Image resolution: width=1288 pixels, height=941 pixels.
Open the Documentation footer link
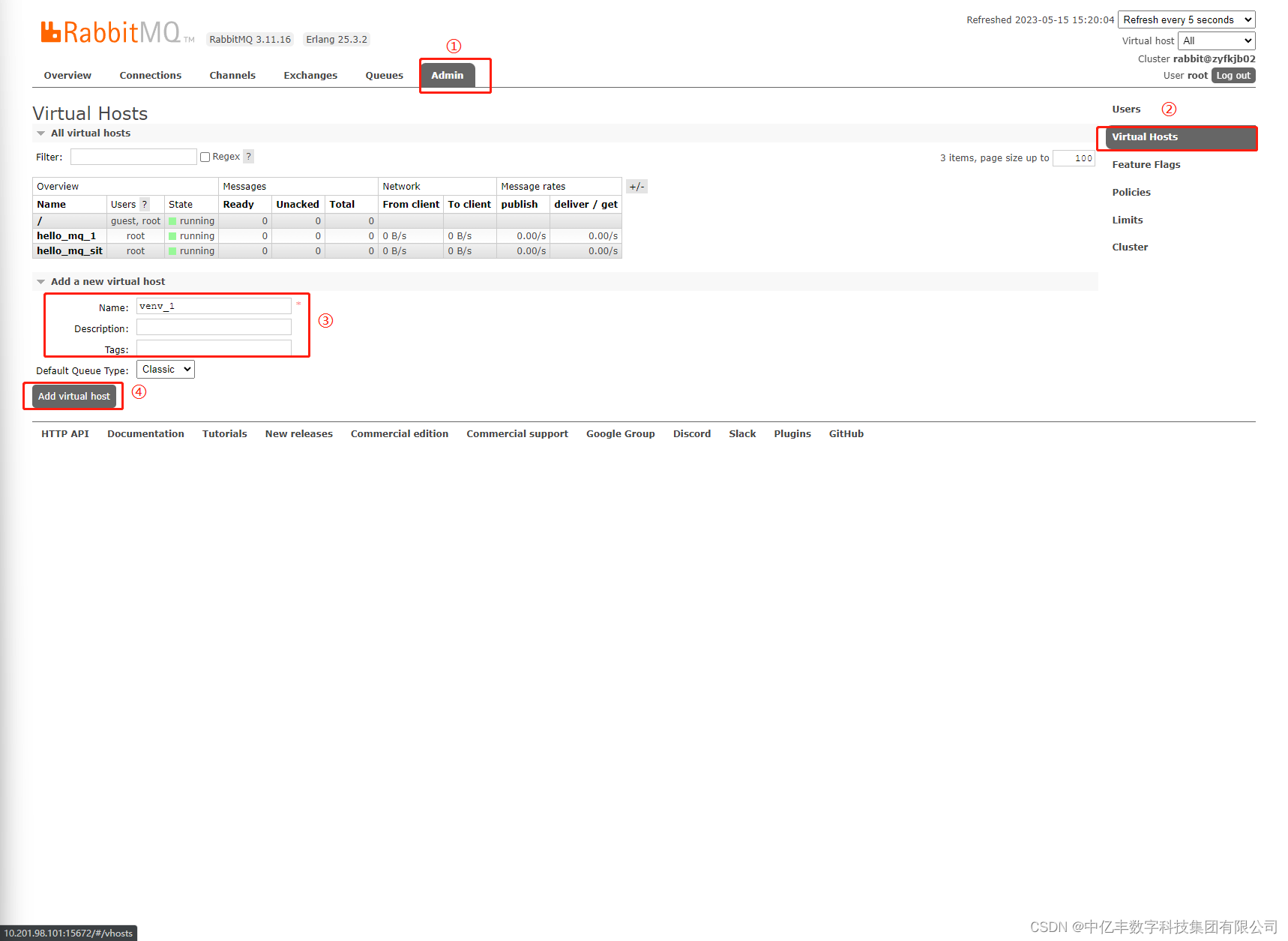click(145, 434)
